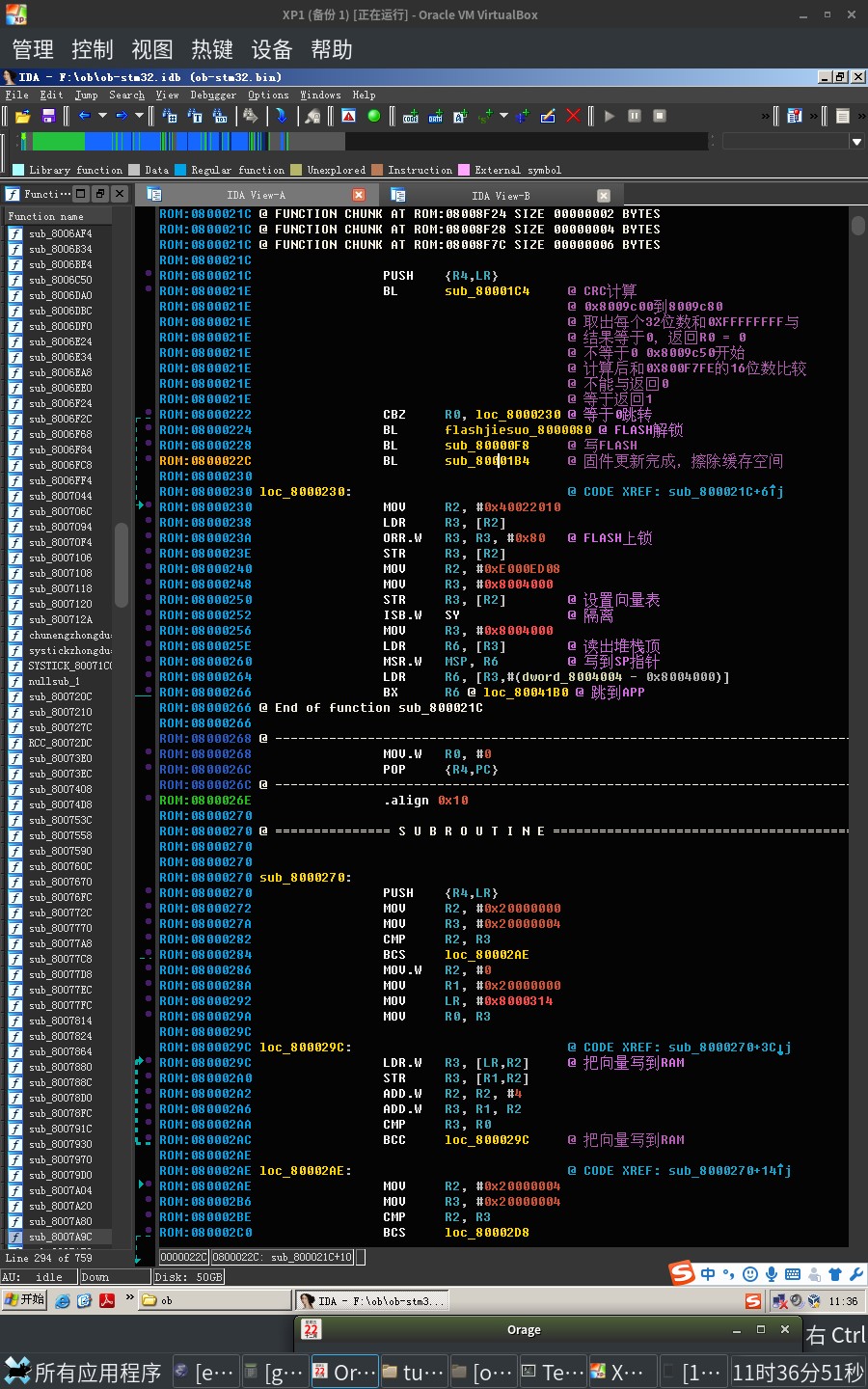Click the Function name column header
Viewport: 868px width, 1389px height.
pyautogui.click(x=58, y=216)
